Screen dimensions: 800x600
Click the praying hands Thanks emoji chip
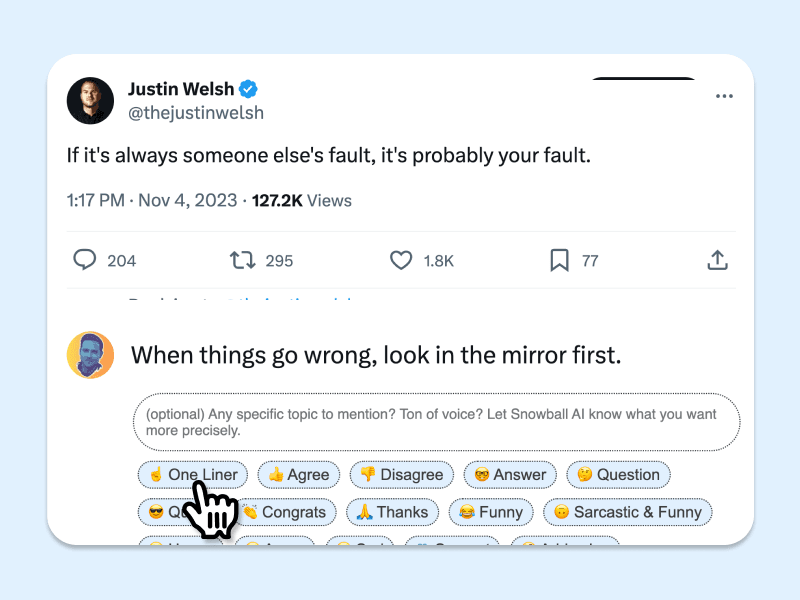[x=392, y=512]
